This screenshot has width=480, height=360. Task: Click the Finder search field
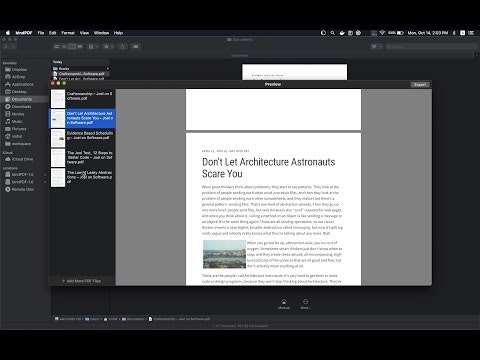pyautogui.click(x=431, y=47)
